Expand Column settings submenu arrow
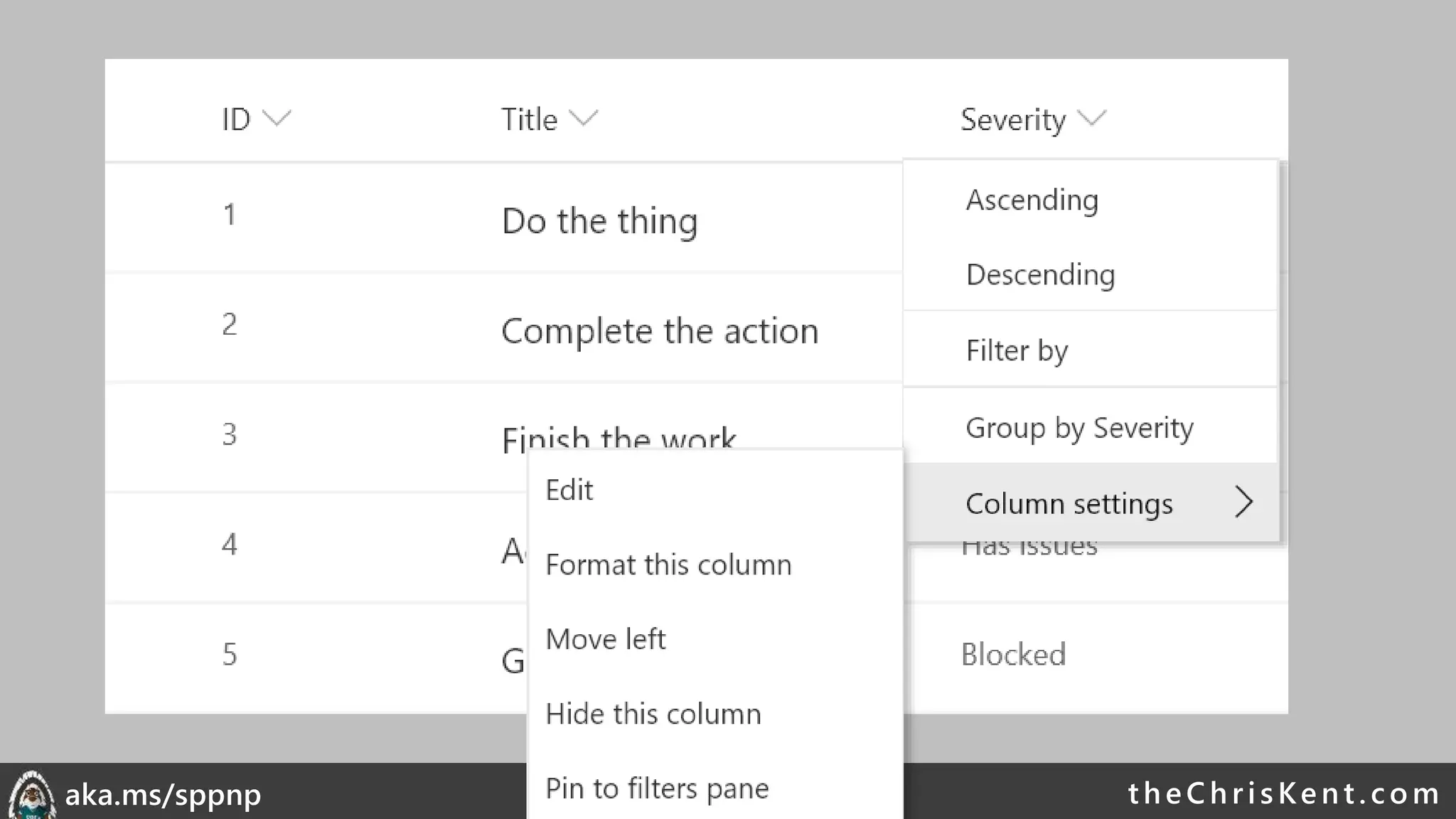 [1243, 503]
